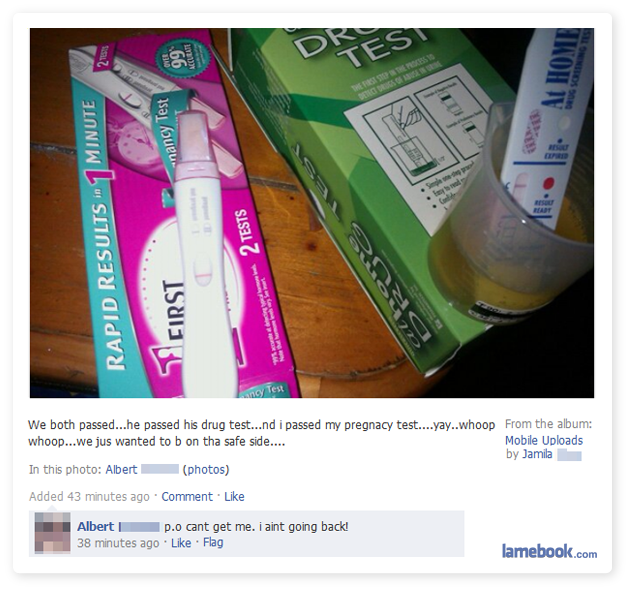
Task: Like Albert's comment
Action: 181,543
